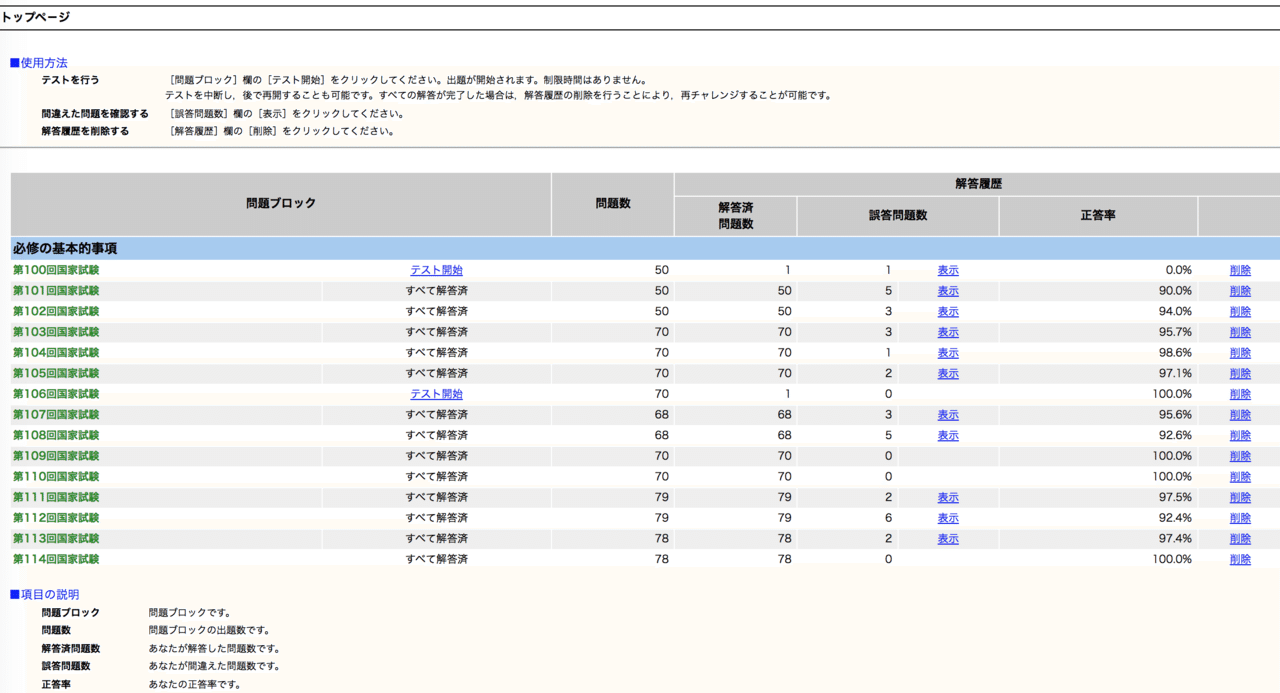Image resolution: width=1280 pixels, height=693 pixels.
Task: Click the 解答済問題数 column header
Action: point(736,215)
